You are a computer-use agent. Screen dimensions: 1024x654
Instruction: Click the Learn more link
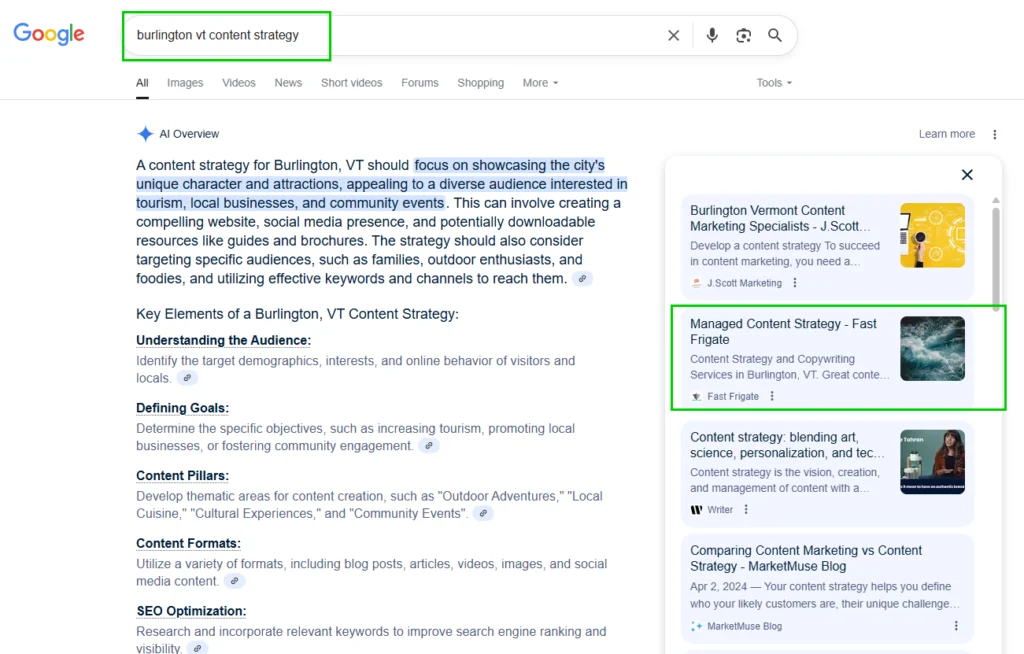tap(946, 134)
